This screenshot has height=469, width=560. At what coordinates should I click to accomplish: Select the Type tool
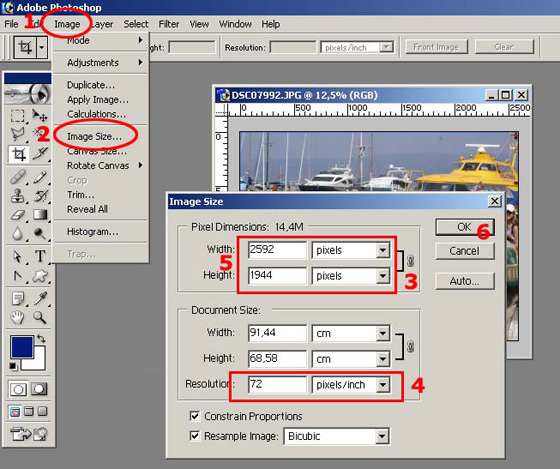pos(40,256)
